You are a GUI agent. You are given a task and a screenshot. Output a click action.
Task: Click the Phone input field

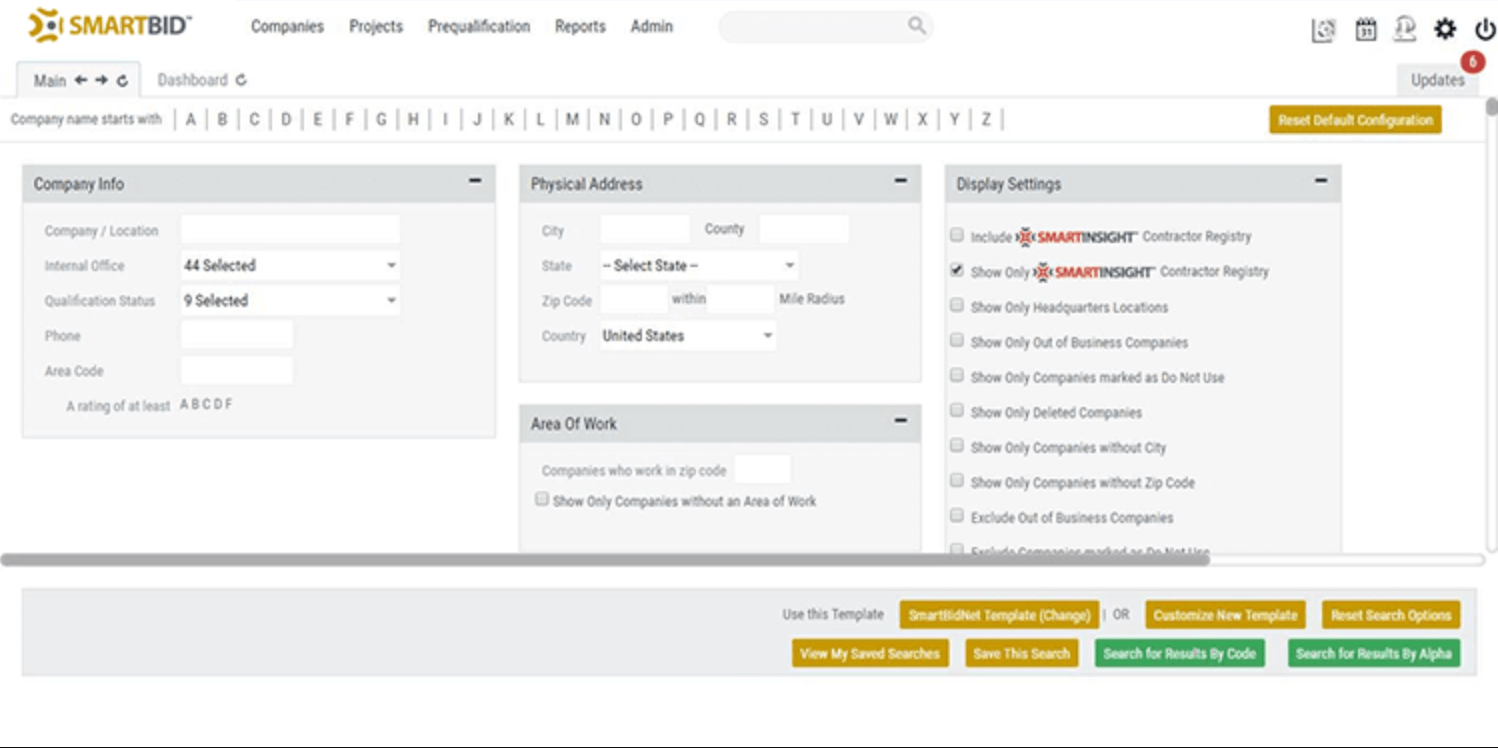236,335
